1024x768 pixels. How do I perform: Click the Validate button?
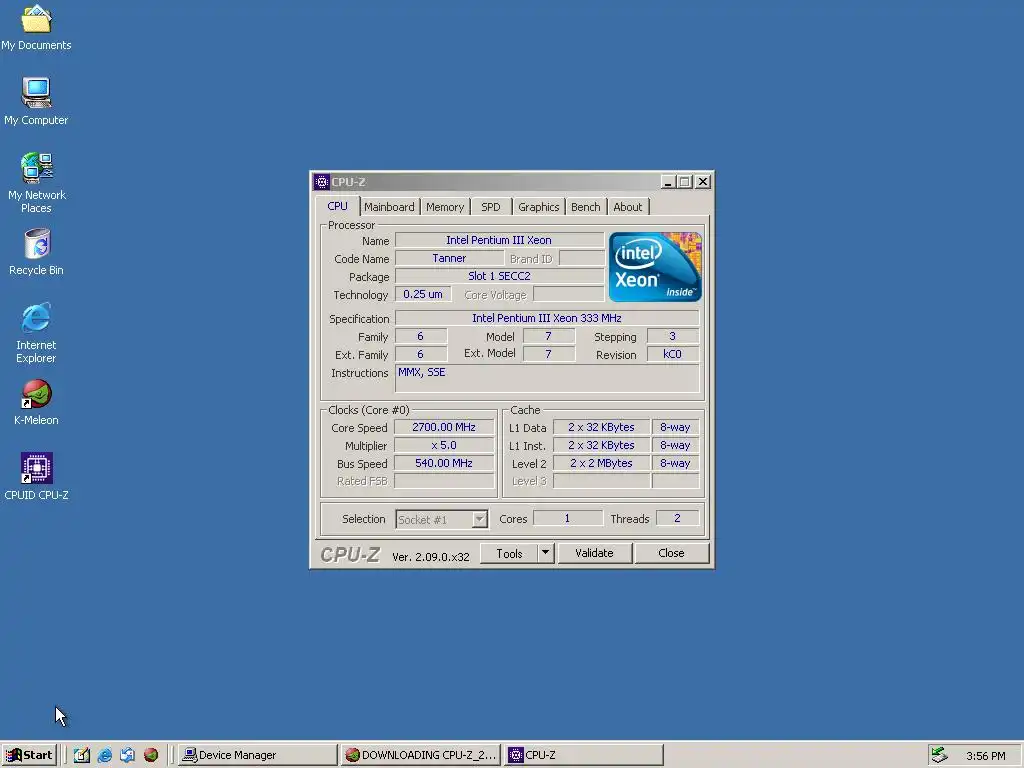(x=594, y=553)
